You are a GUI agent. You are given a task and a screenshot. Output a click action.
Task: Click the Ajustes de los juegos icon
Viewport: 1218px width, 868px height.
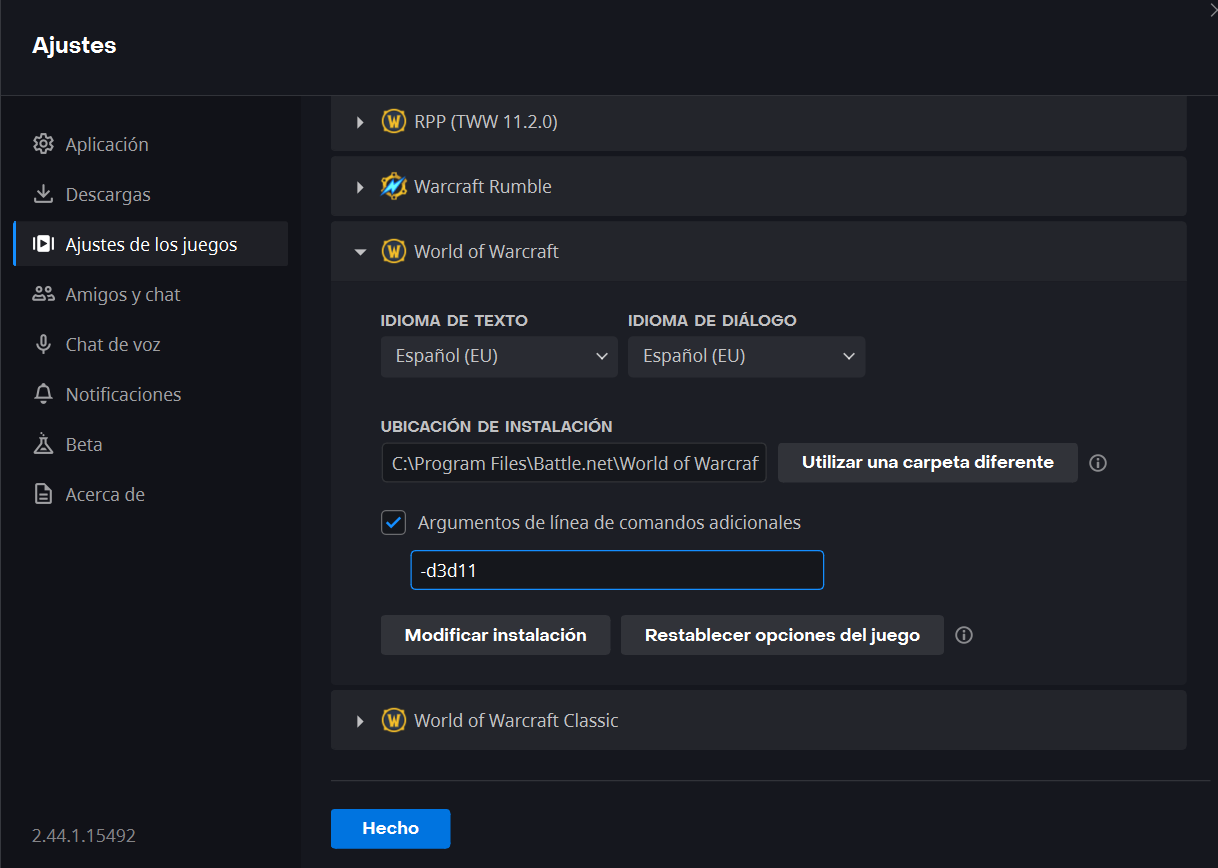point(43,244)
